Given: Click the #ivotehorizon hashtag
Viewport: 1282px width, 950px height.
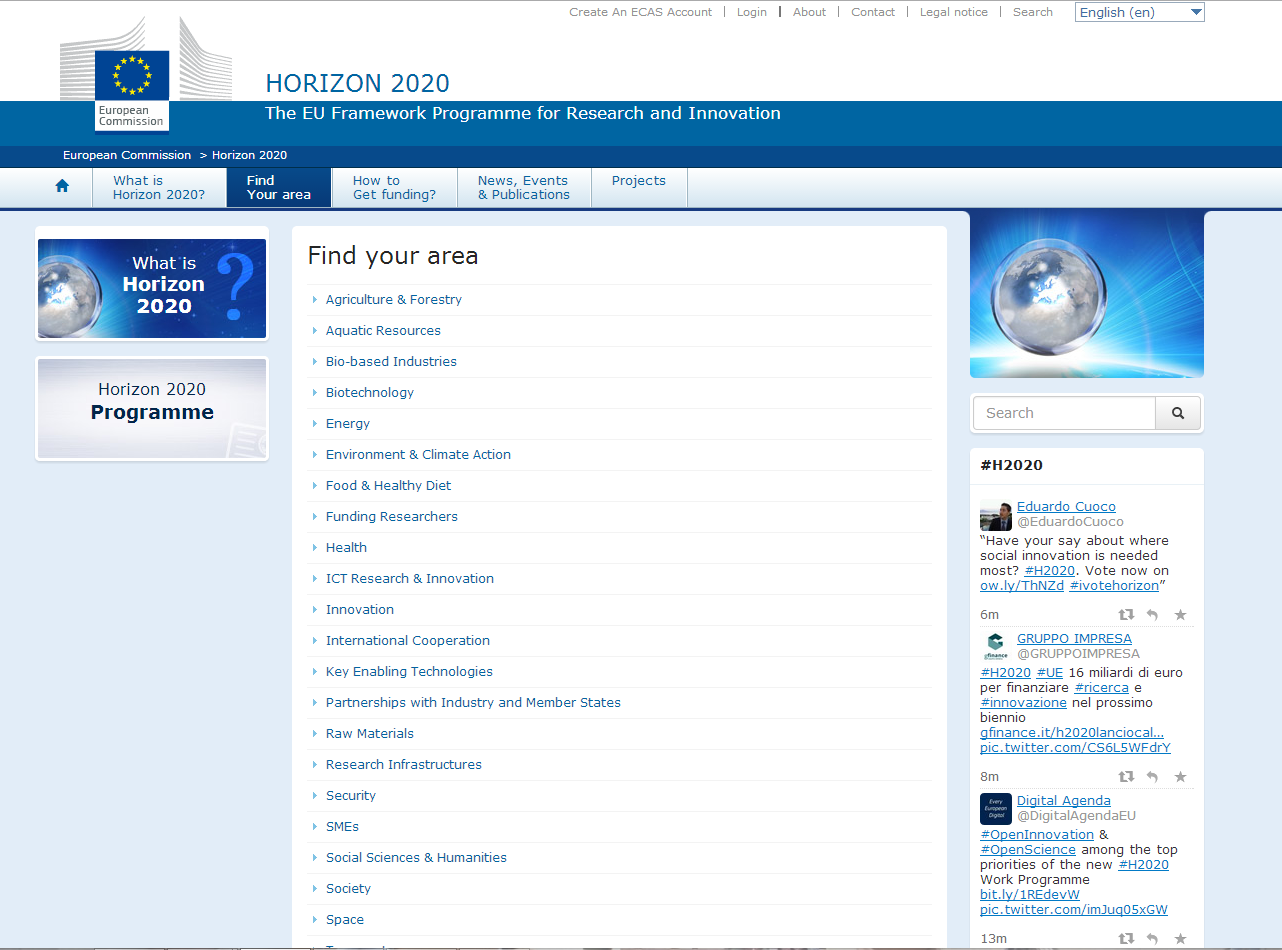Looking at the screenshot, I should pos(1114,586).
